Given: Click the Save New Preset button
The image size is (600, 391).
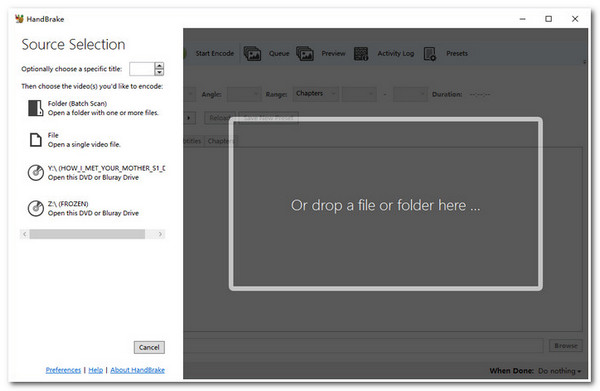Looking at the screenshot, I should click(269, 118).
